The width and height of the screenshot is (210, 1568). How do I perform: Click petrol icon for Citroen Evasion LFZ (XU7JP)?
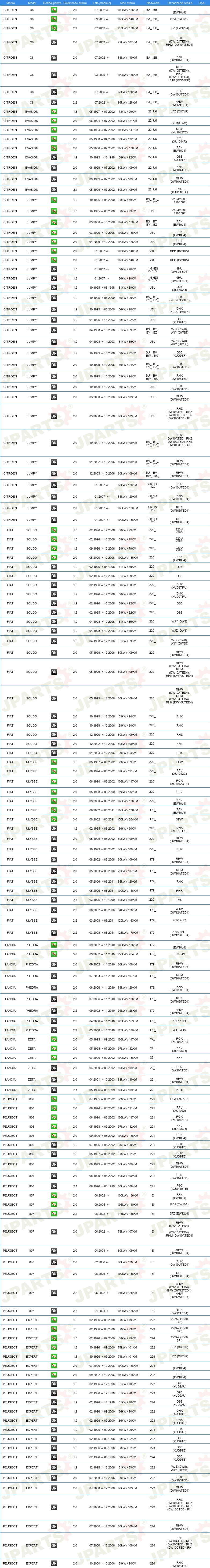(x=54, y=111)
